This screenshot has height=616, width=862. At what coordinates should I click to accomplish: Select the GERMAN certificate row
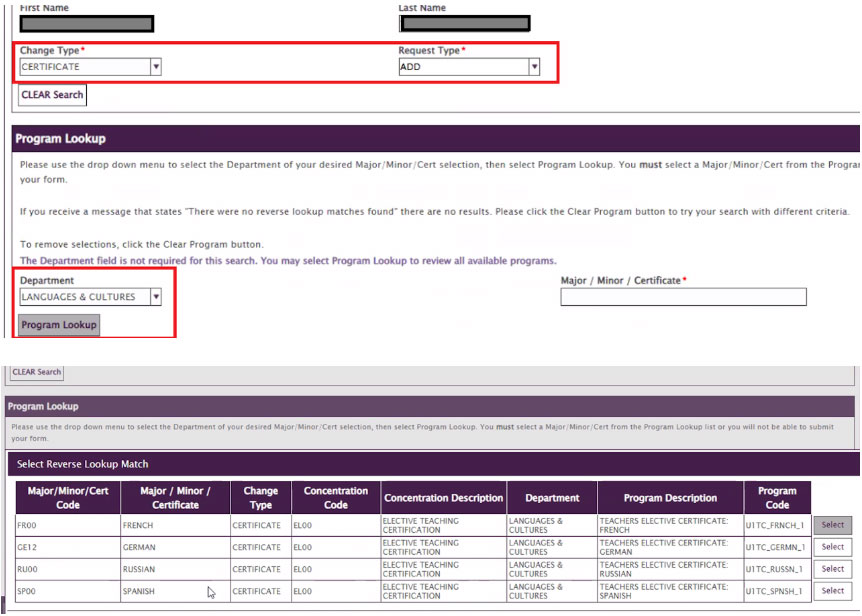coord(831,546)
